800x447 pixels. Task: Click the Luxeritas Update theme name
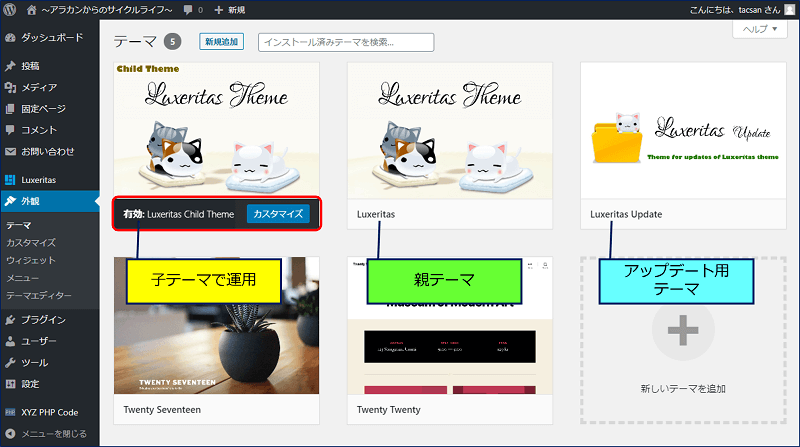tap(626, 214)
